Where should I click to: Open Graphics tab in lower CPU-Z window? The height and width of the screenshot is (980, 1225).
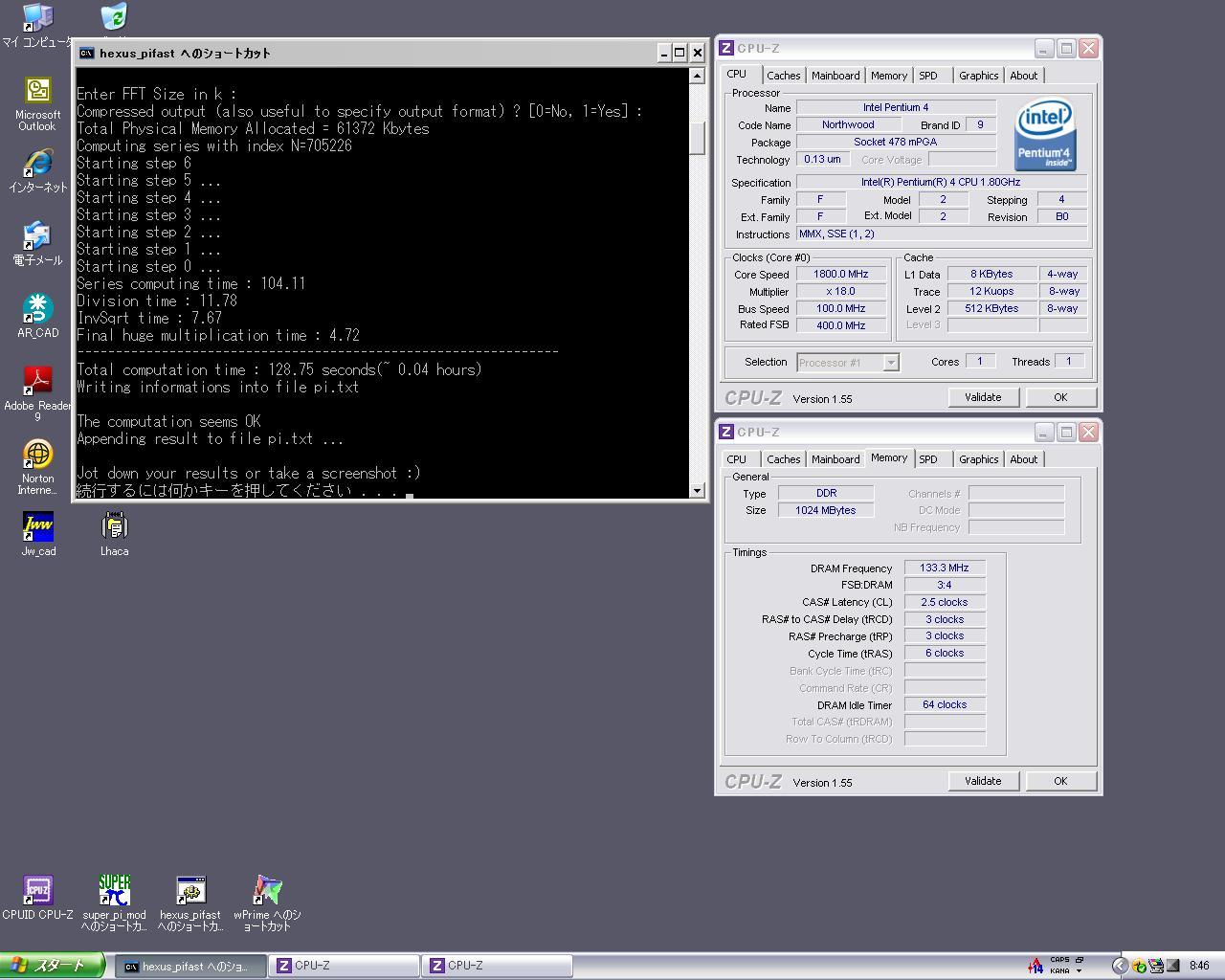(978, 459)
